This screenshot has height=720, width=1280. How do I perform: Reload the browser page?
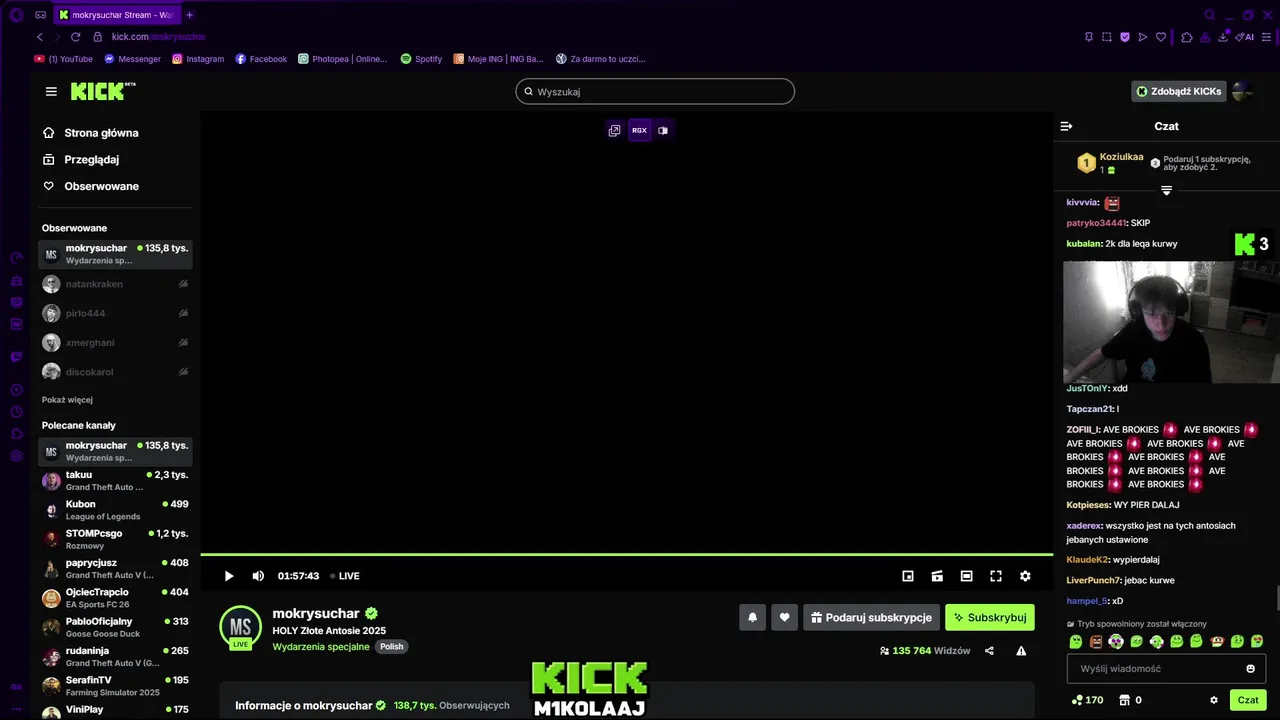(x=76, y=37)
